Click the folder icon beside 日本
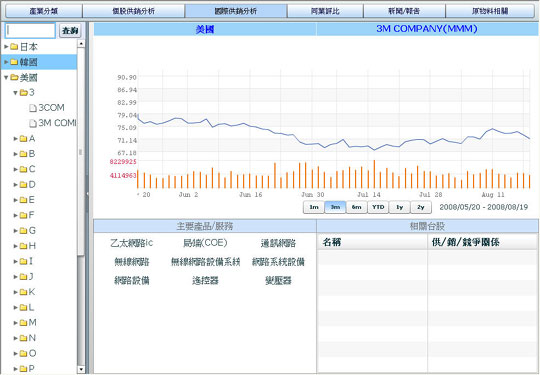 (x=14, y=46)
